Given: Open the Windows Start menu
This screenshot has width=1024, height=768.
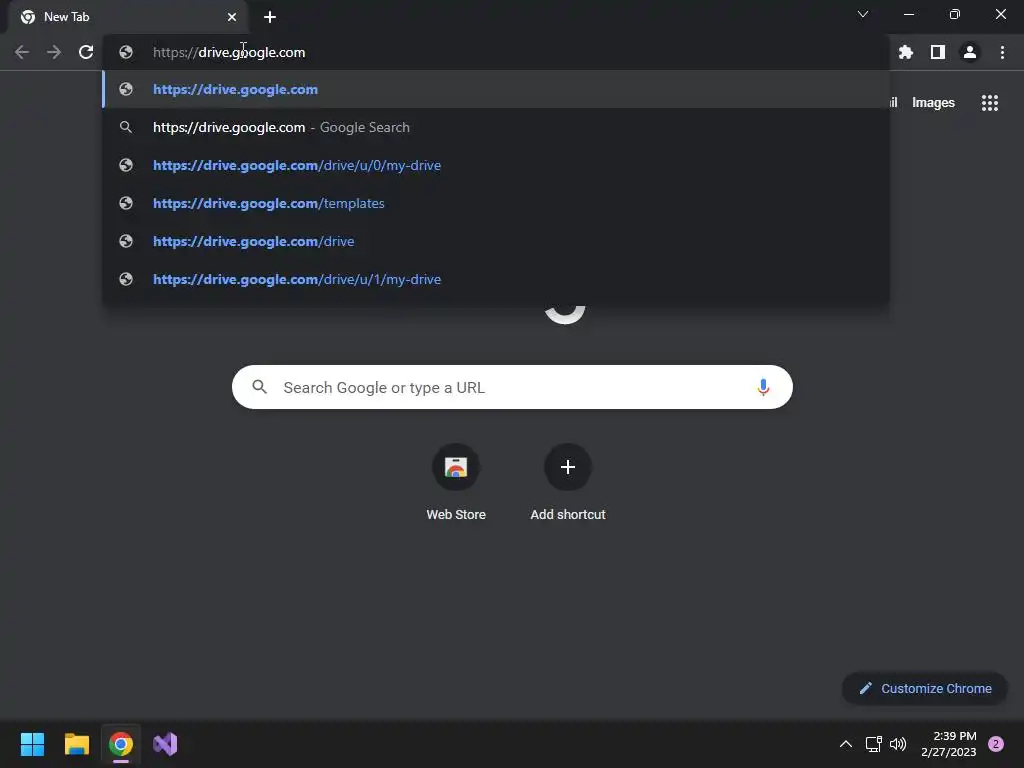Looking at the screenshot, I should (x=32, y=744).
